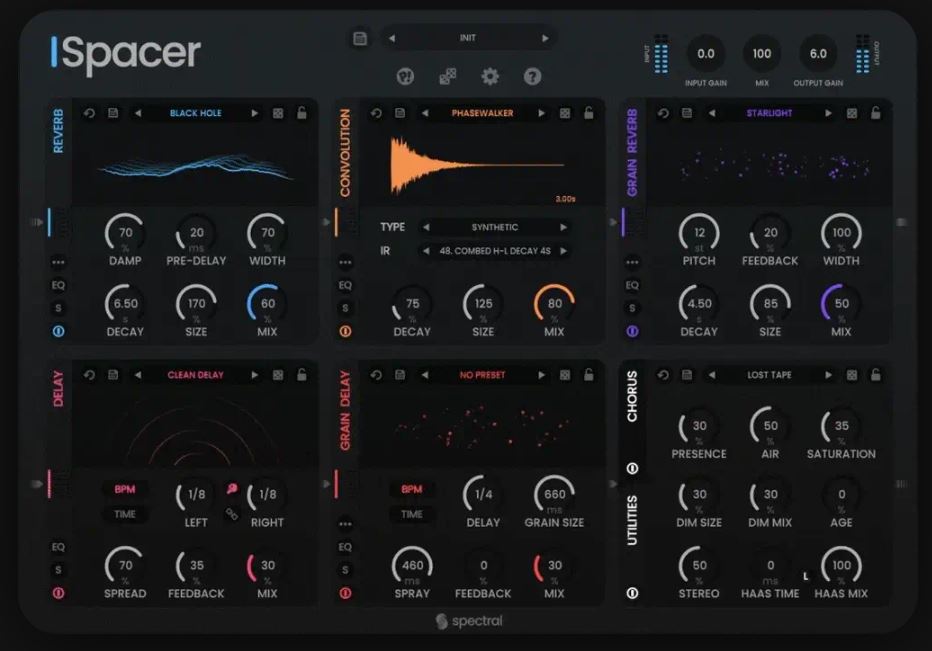This screenshot has width=932, height=651.
Task: Open the help question mark icon
Action: [532, 77]
